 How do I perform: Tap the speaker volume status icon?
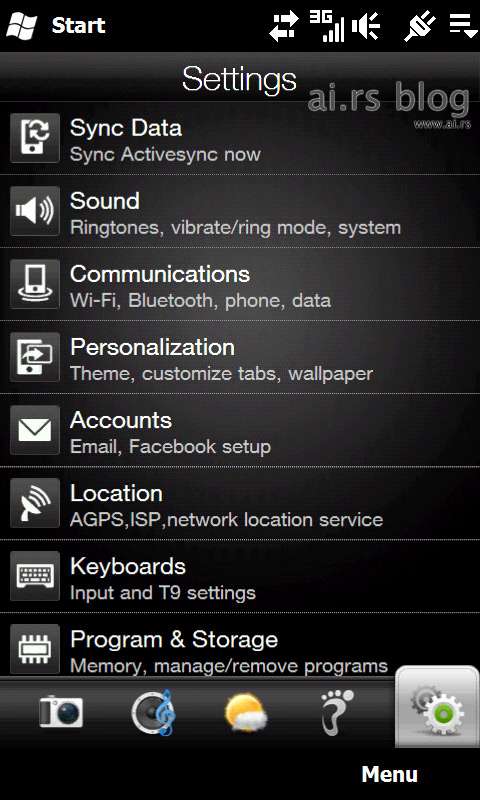pos(366,26)
